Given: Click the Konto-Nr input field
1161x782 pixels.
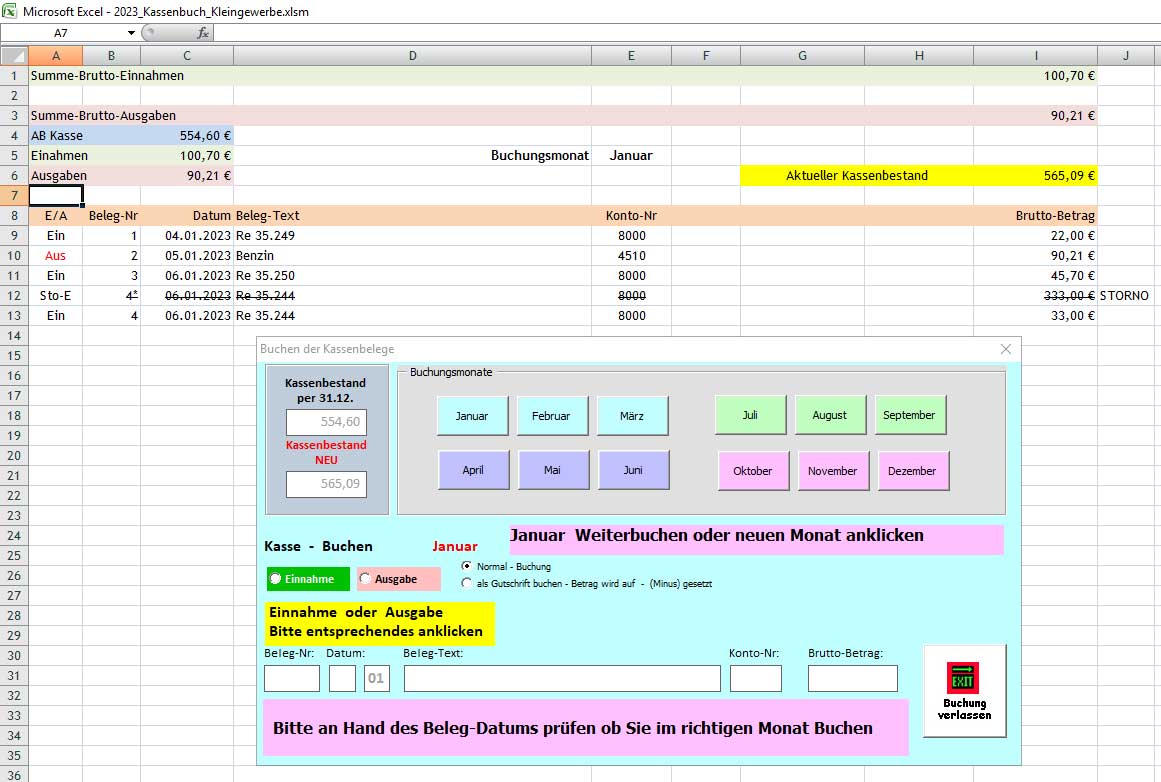Looking at the screenshot, I should 755,679.
